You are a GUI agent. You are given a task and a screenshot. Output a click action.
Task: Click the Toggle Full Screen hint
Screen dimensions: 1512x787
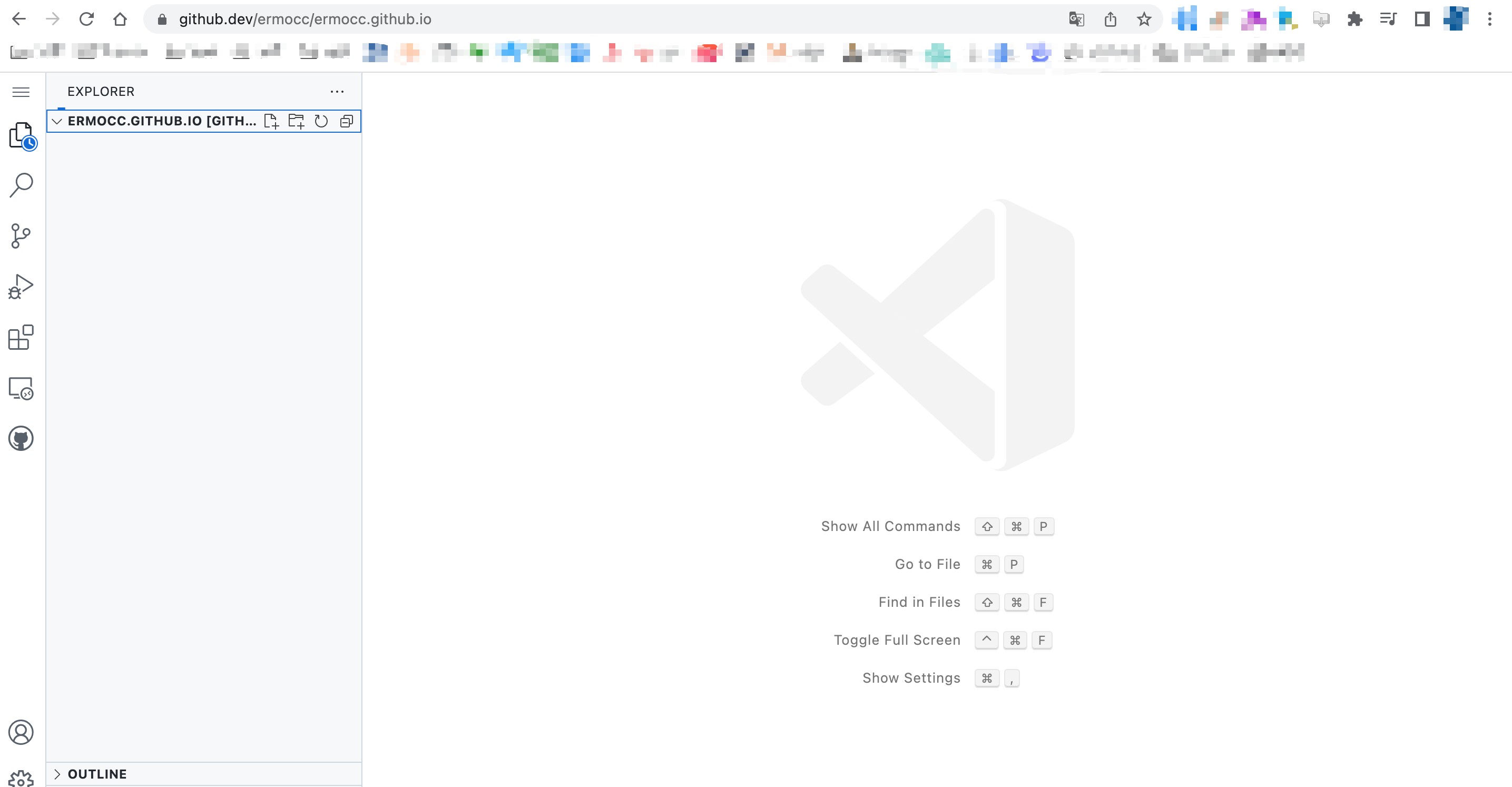897,640
